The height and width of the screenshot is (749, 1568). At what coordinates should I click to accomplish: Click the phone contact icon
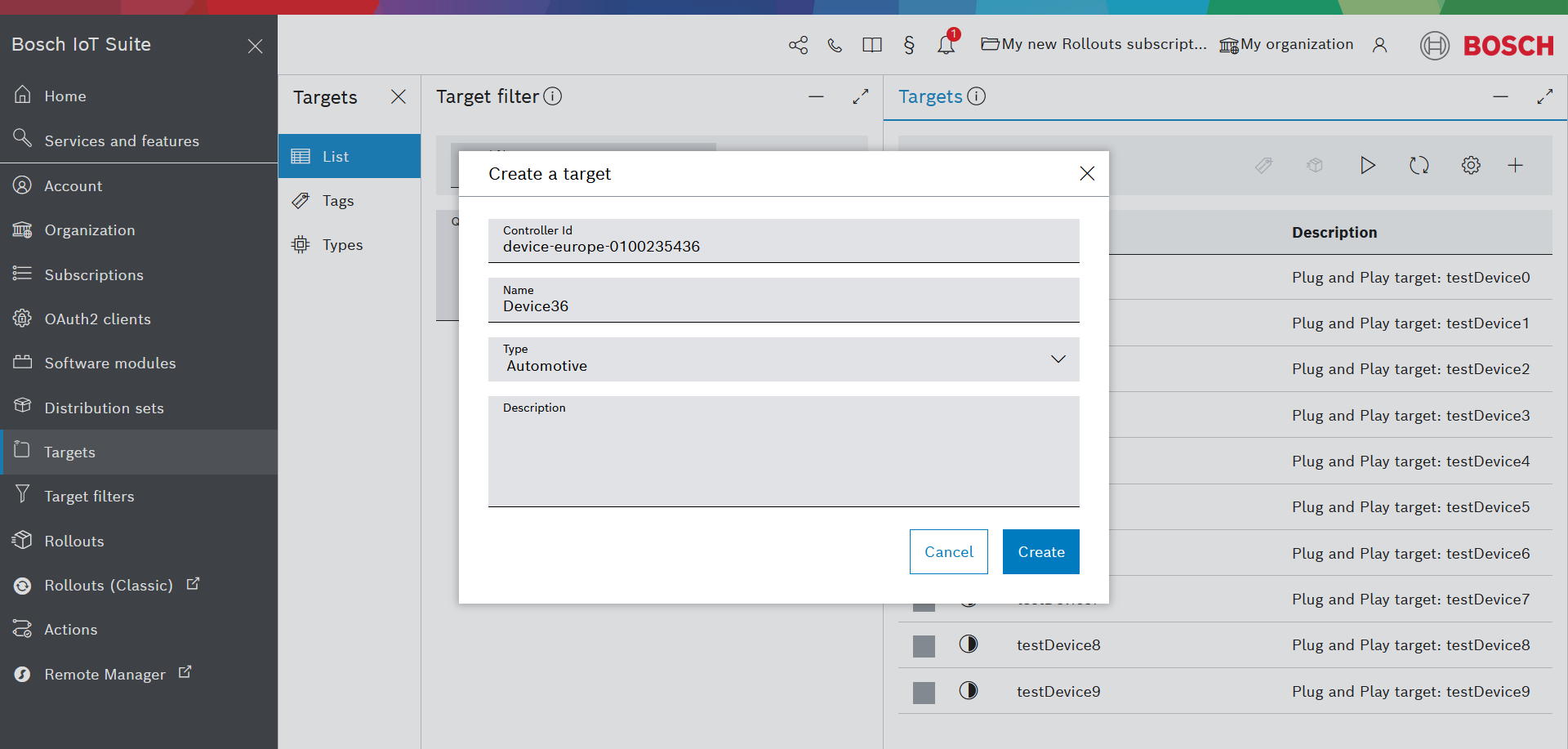(835, 45)
